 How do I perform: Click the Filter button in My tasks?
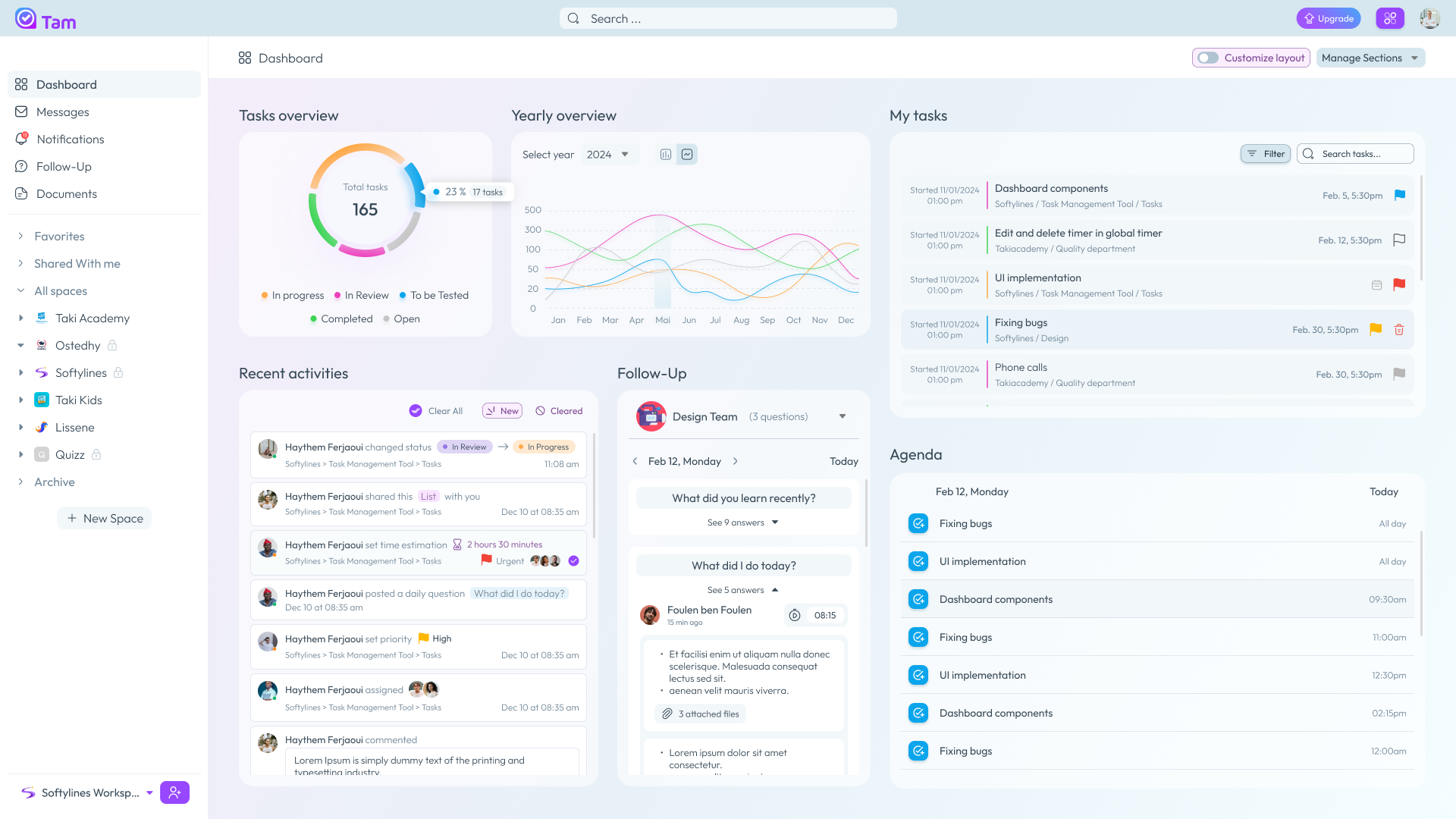(x=1266, y=154)
